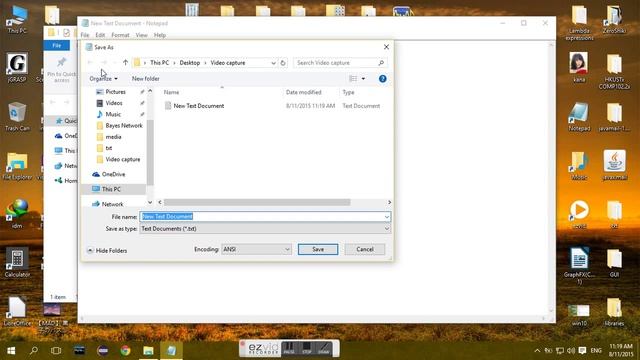640x360 pixels.
Task: Click File tab in File Explorer window
Action: click(x=56, y=45)
